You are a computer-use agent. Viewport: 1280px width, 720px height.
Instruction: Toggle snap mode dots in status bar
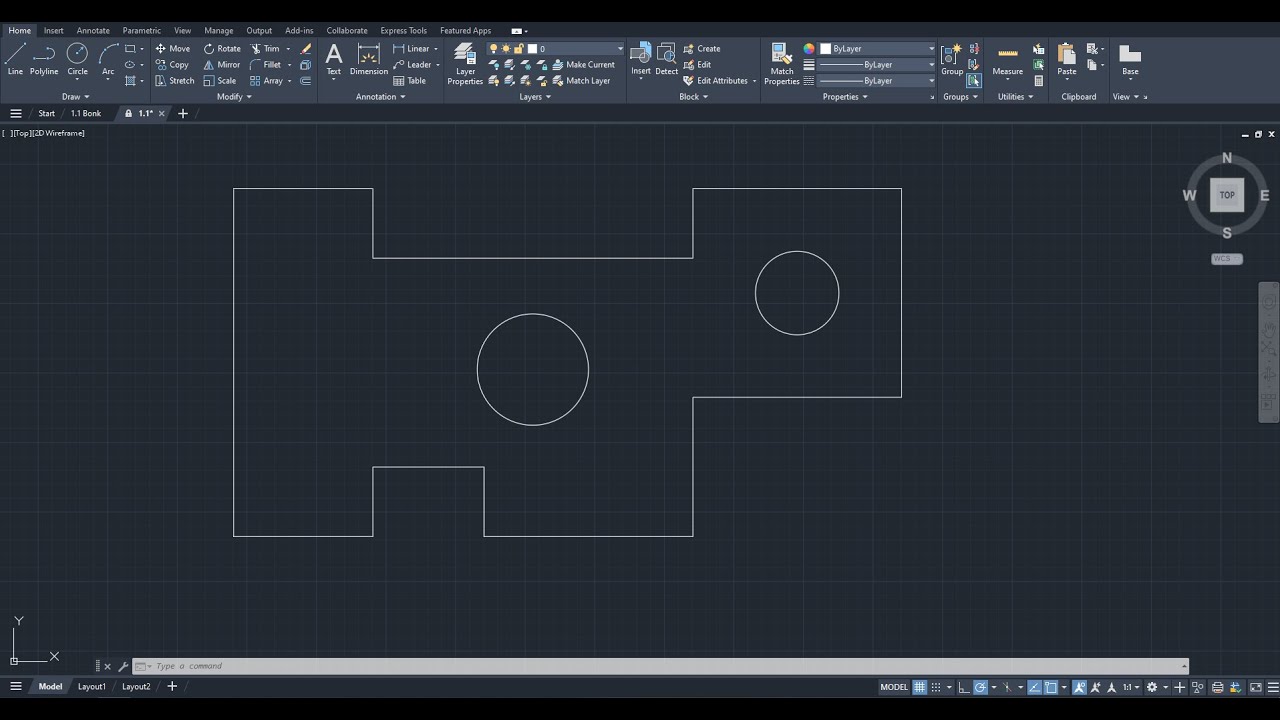(x=936, y=687)
